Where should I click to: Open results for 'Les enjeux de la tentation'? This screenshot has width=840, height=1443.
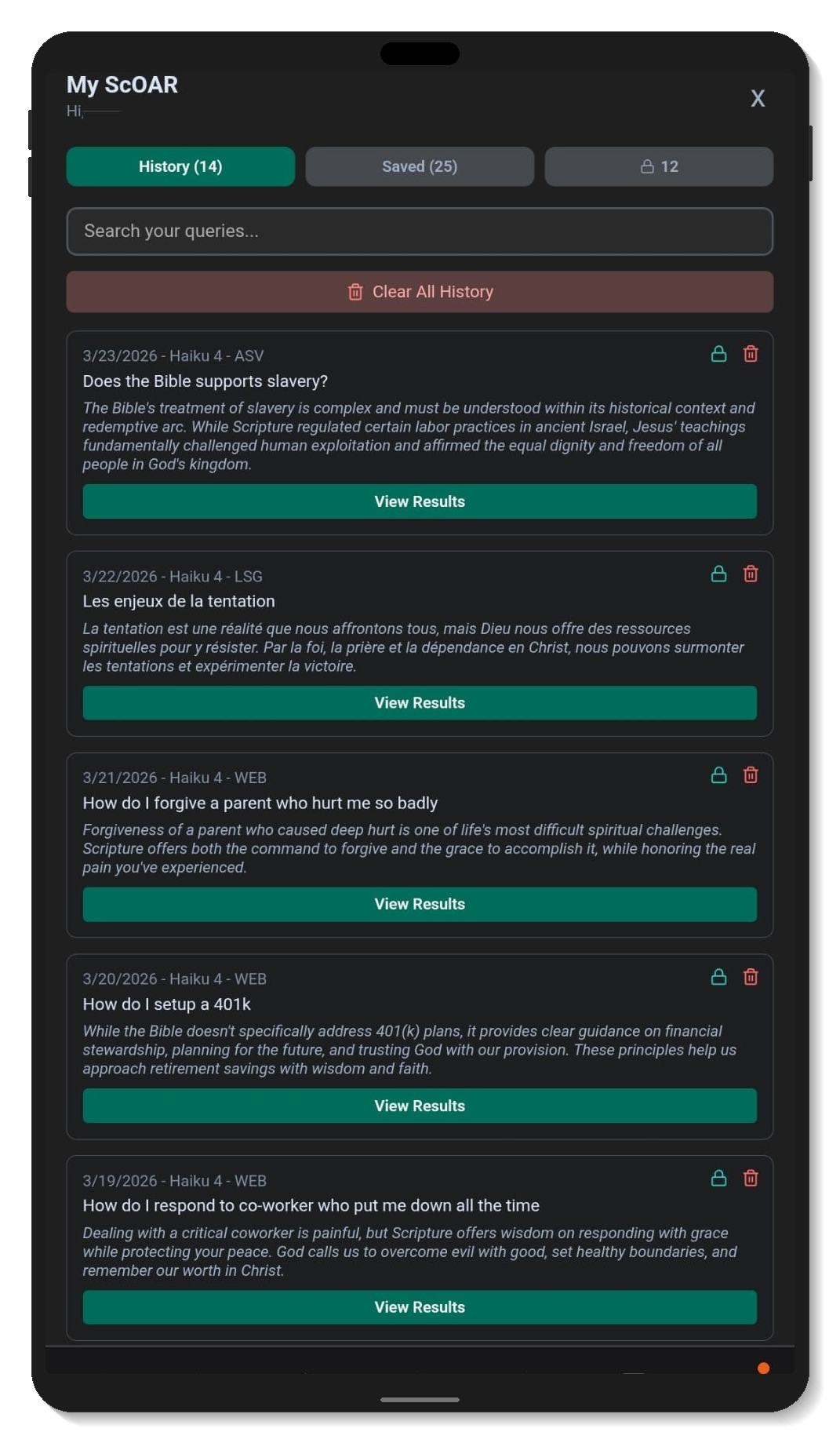pyautogui.click(x=420, y=703)
